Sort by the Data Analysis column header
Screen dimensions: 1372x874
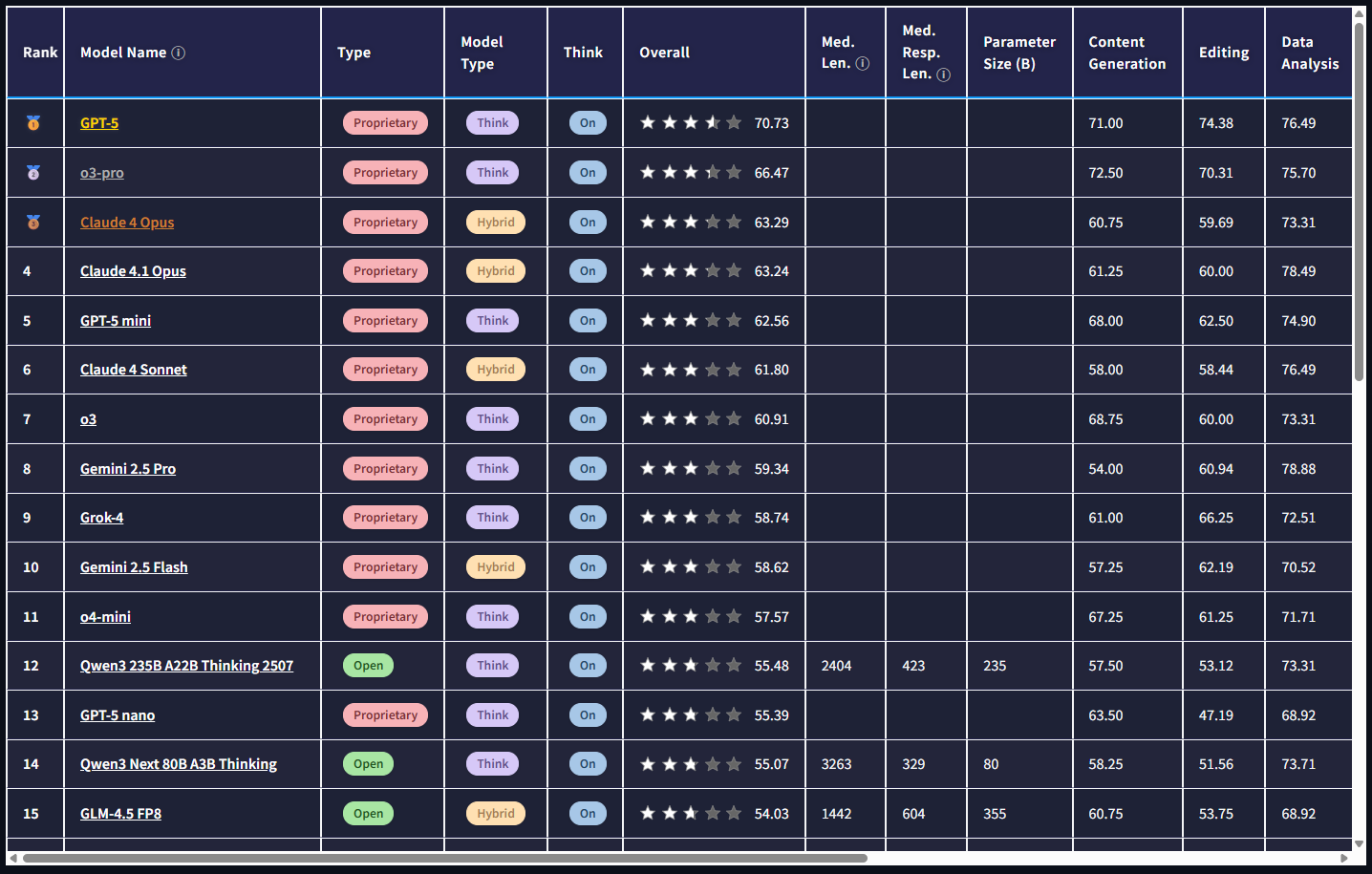(x=1309, y=53)
